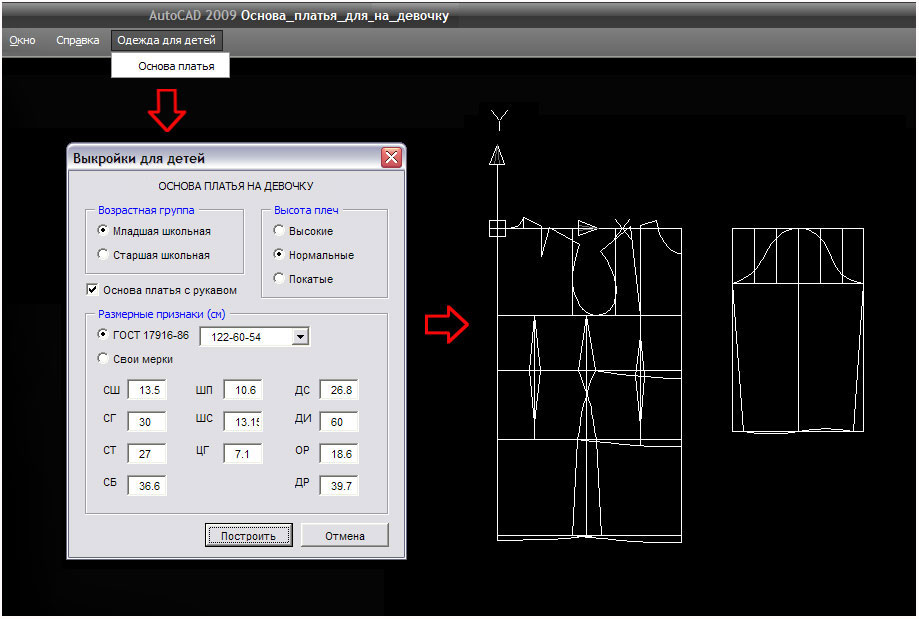Image resolution: width=919 pixels, height=619 pixels.
Task: Click the СШ input field
Action: [x=146, y=391]
